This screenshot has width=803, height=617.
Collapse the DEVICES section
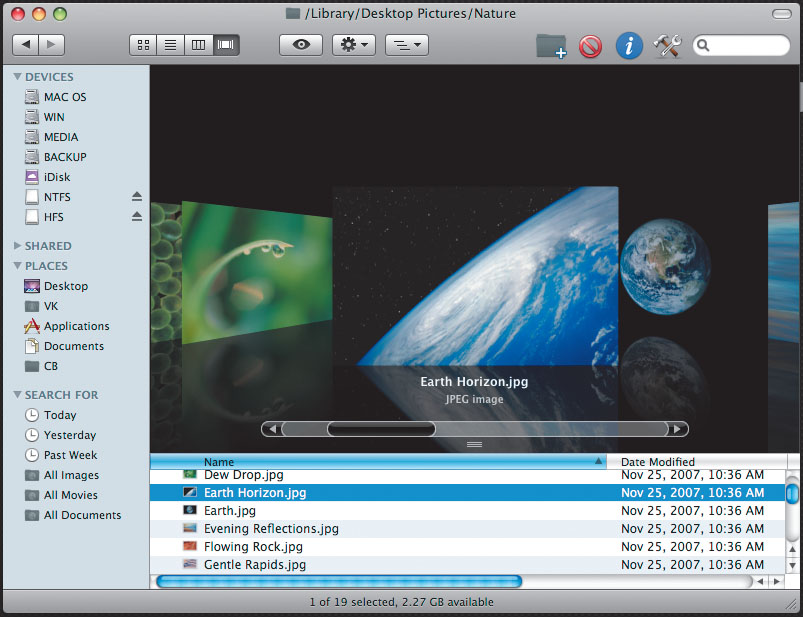(x=17, y=77)
